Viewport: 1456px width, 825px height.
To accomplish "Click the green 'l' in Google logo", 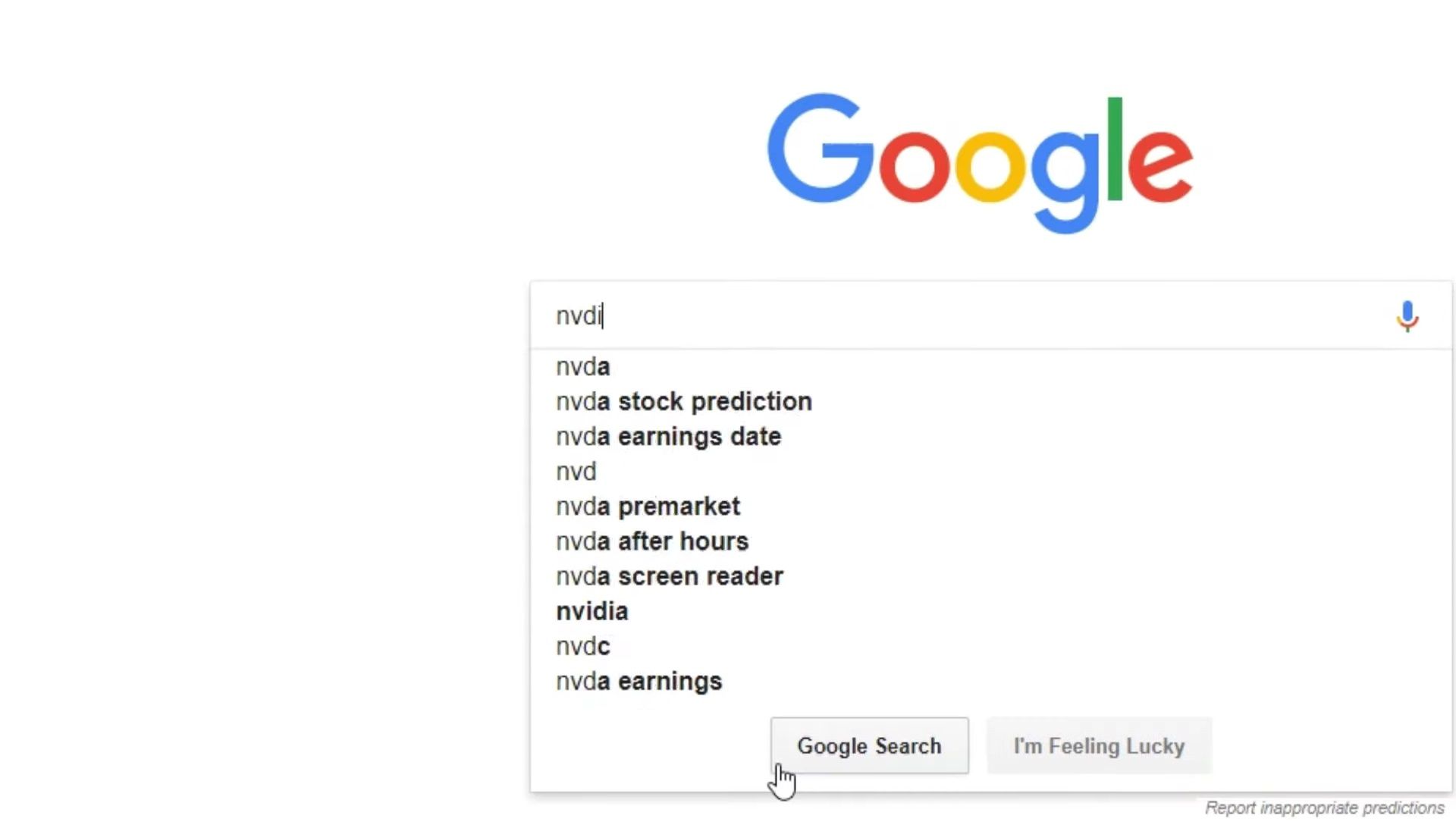I will click(x=1114, y=148).
